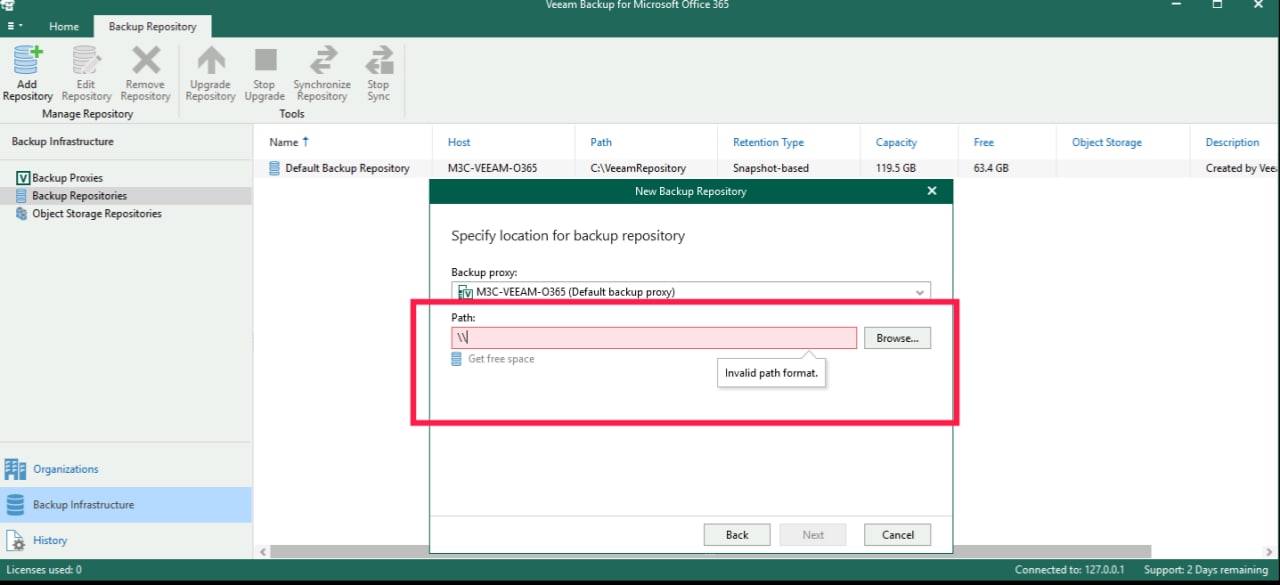The height and width of the screenshot is (585, 1280).
Task: Open the History navigation pane
Action: (x=126, y=540)
